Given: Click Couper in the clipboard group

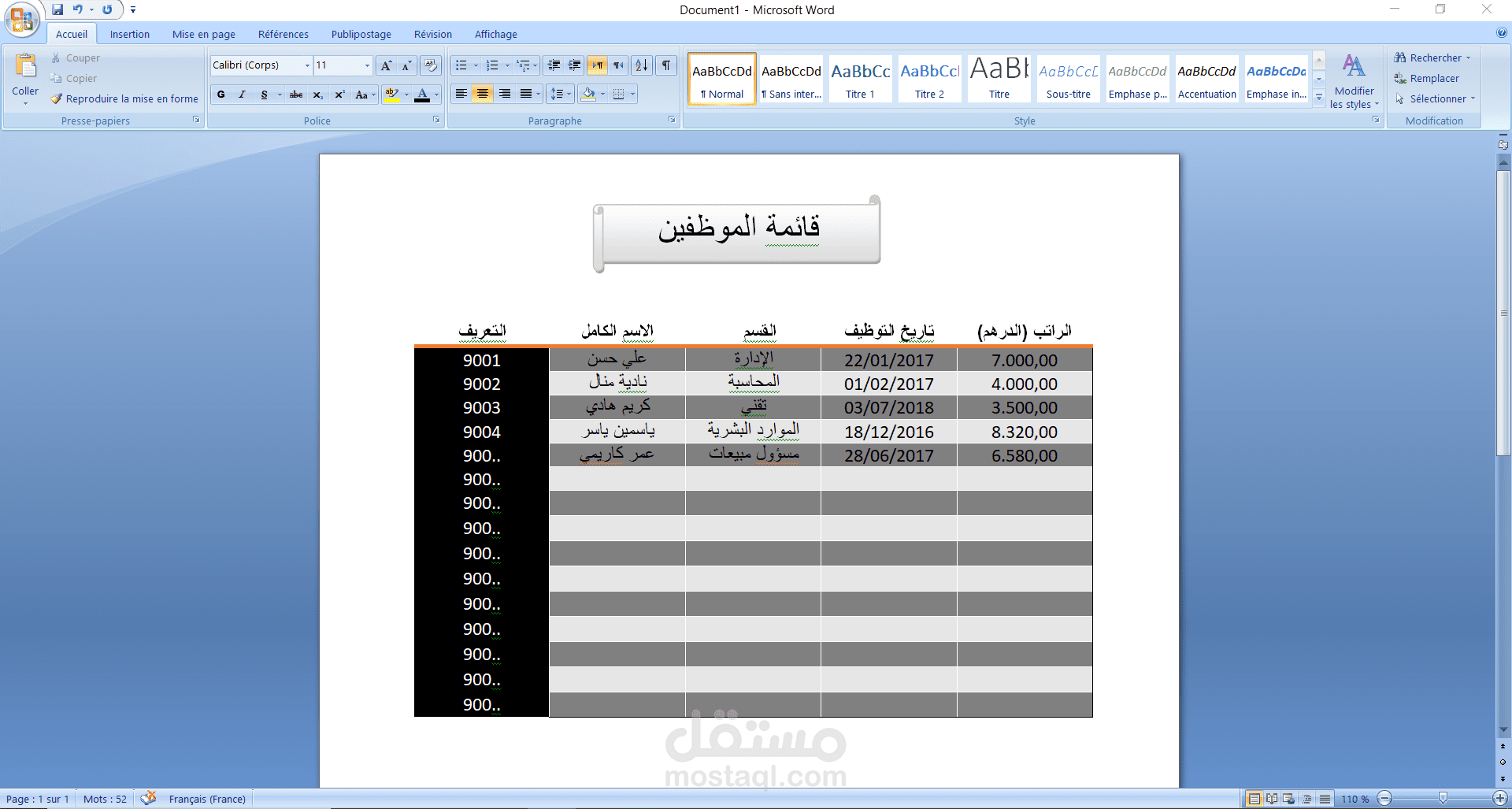Looking at the screenshot, I should tap(76, 58).
